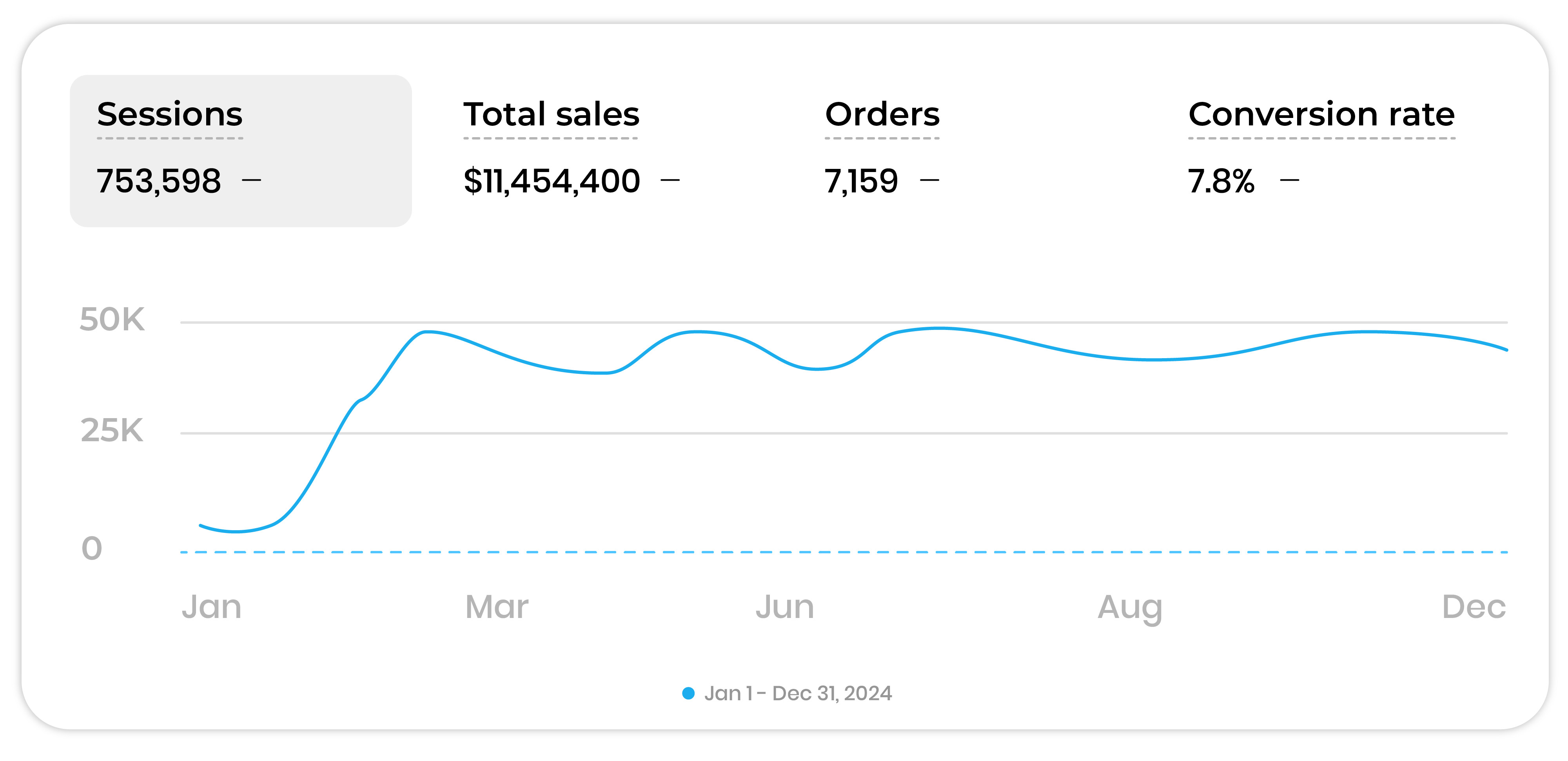Click the $11,454,400 total sales value

click(x=552, y=181)
